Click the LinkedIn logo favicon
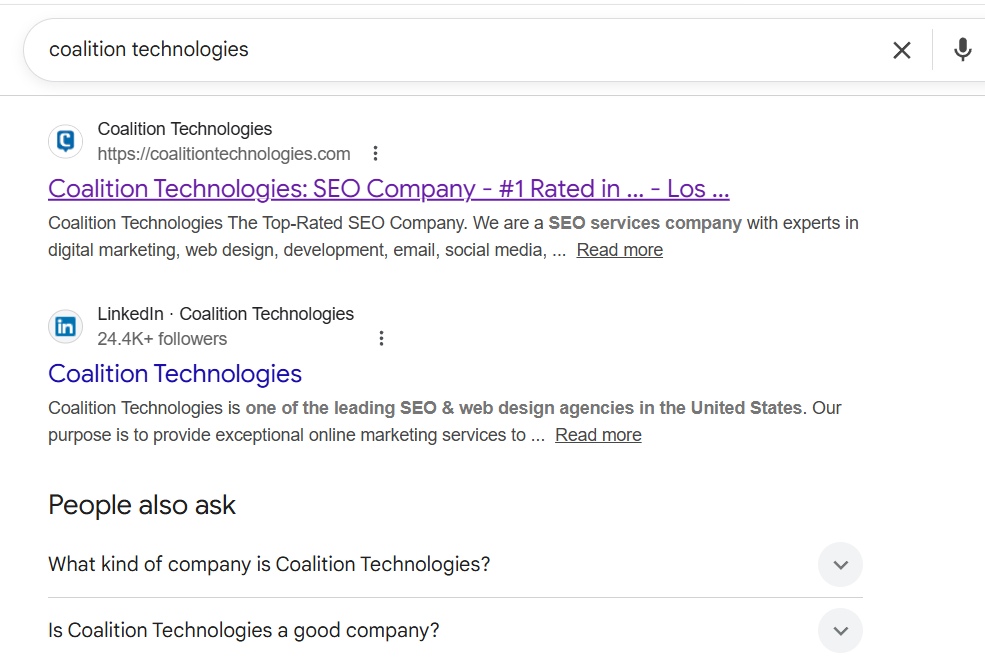Screen dimensions: 985x659 click(66, 326)
